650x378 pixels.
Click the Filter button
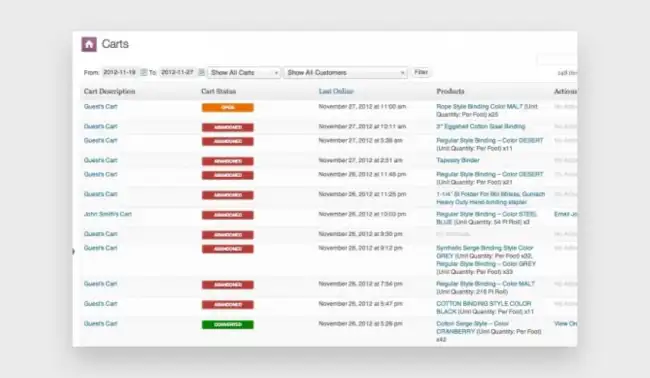click(421, 72)
